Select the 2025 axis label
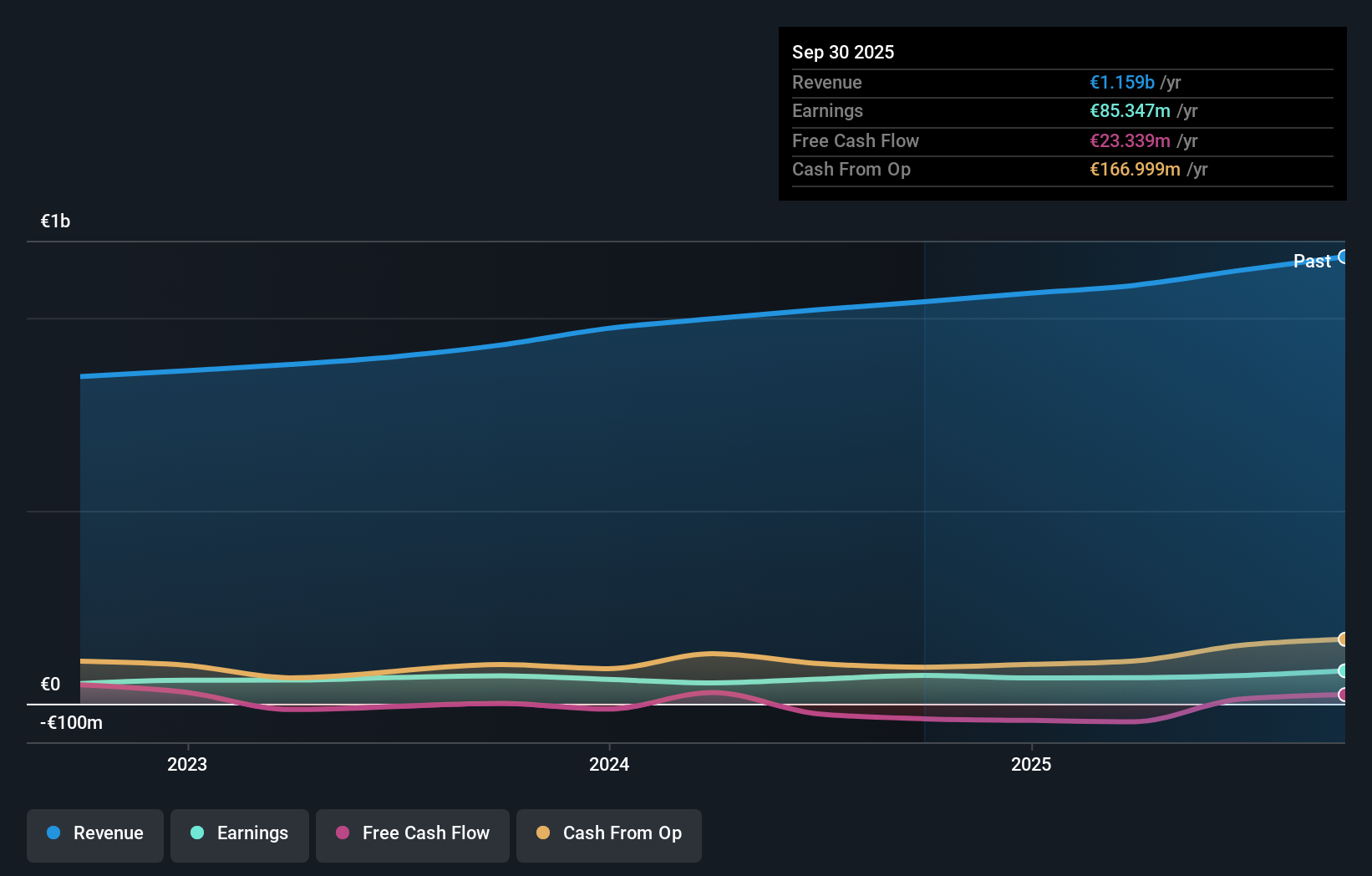1372x876 pixels. [x=1031, y=763]
